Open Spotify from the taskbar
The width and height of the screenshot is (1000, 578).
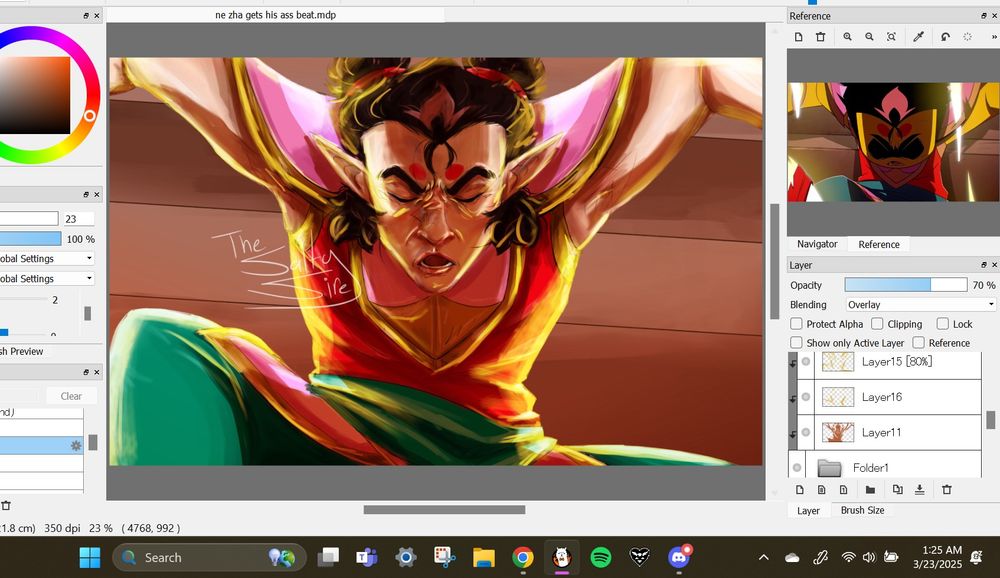600,558
